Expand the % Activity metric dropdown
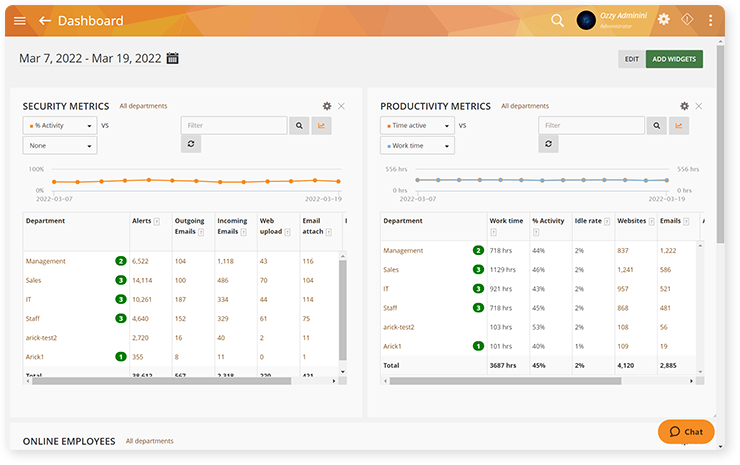Viewport: 740px width, 465px height. 60,126
